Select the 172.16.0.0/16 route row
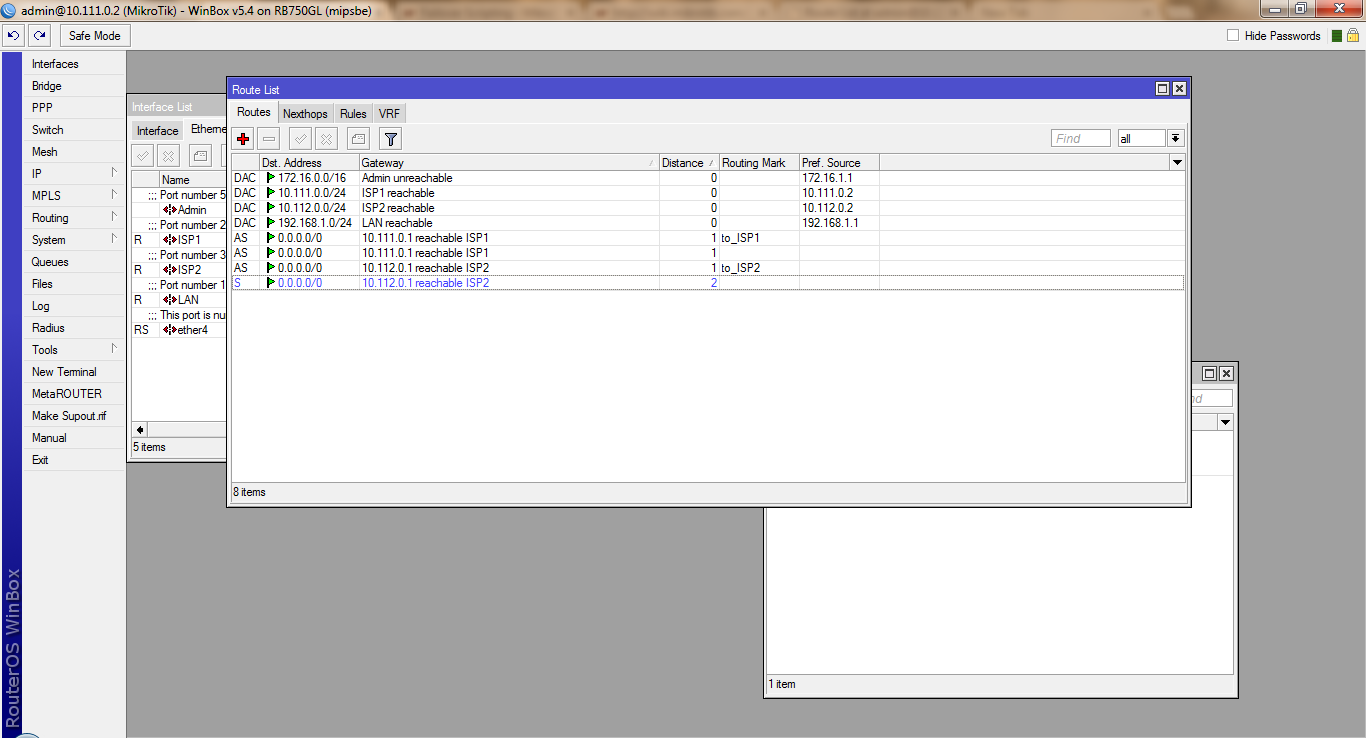Screen dimensions: 1366x738 point(708,178)
